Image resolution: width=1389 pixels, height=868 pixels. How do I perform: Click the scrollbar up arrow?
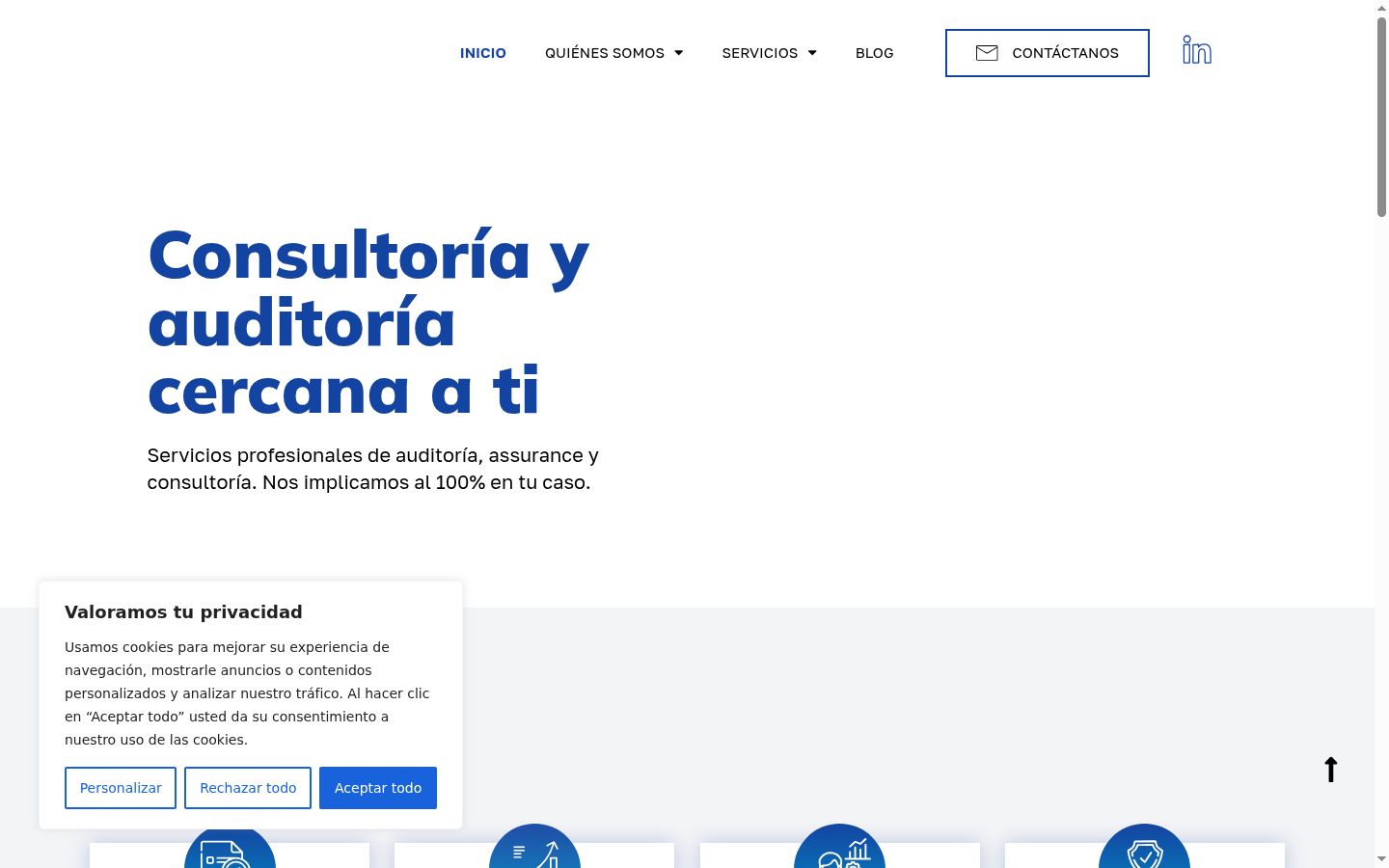1381,7
